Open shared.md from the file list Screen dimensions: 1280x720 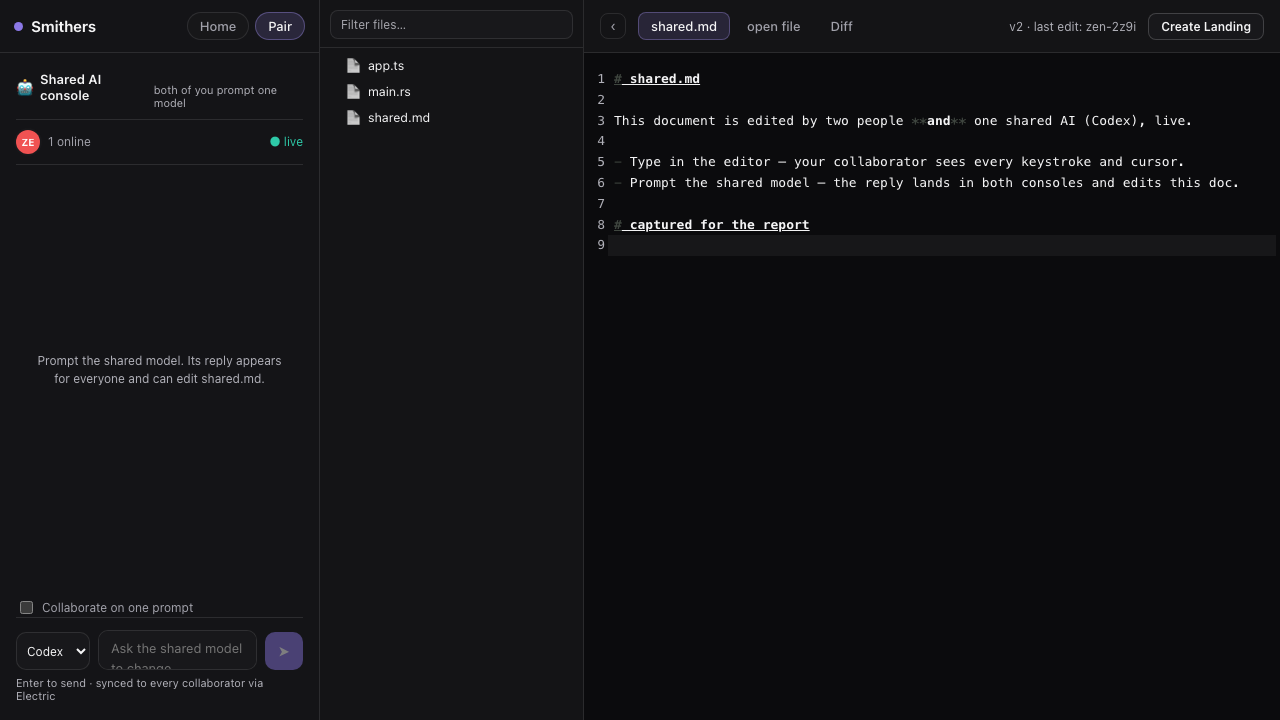399,117
